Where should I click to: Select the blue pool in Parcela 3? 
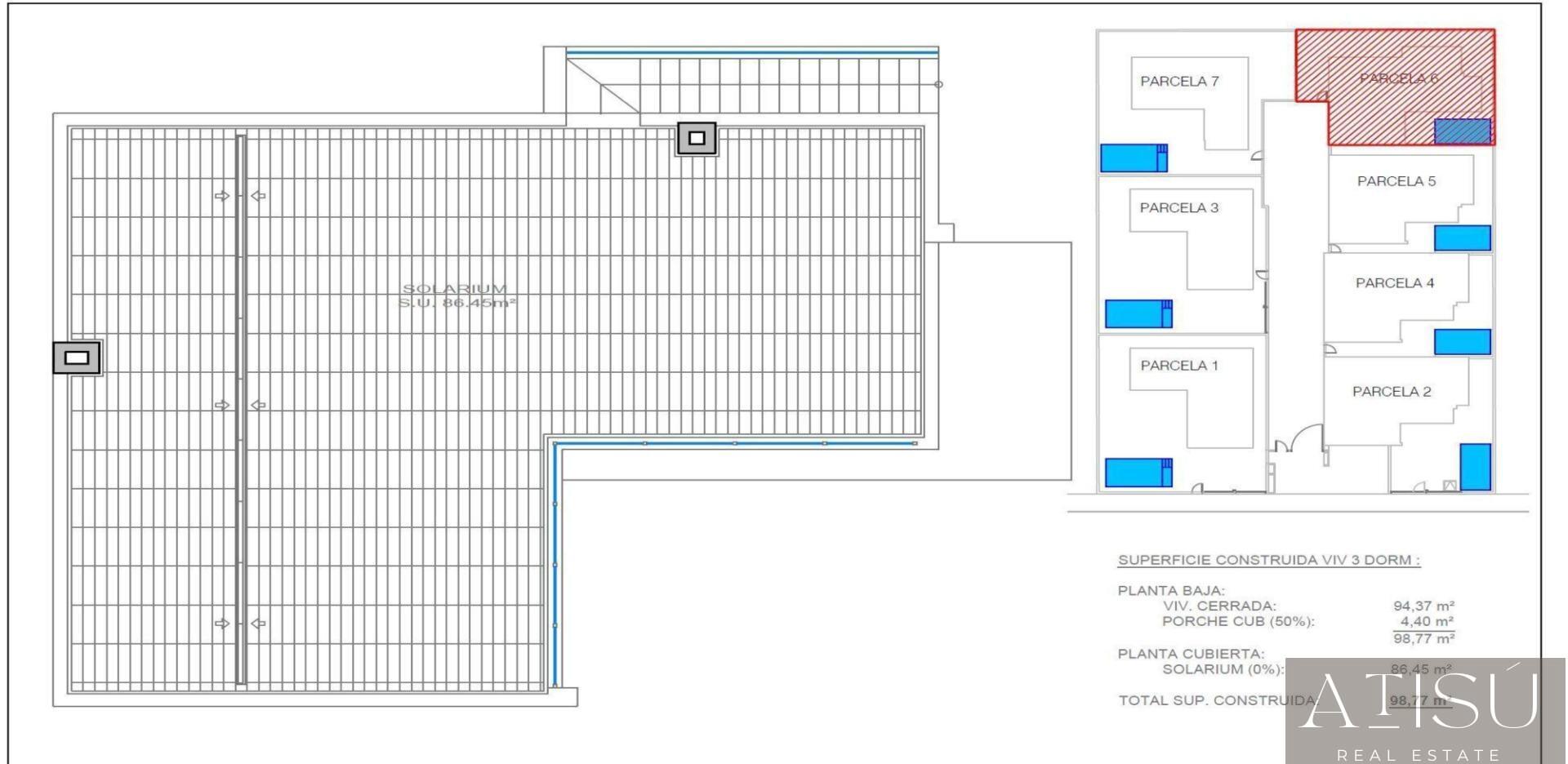pyautogui.click(x=1138, y=314)
